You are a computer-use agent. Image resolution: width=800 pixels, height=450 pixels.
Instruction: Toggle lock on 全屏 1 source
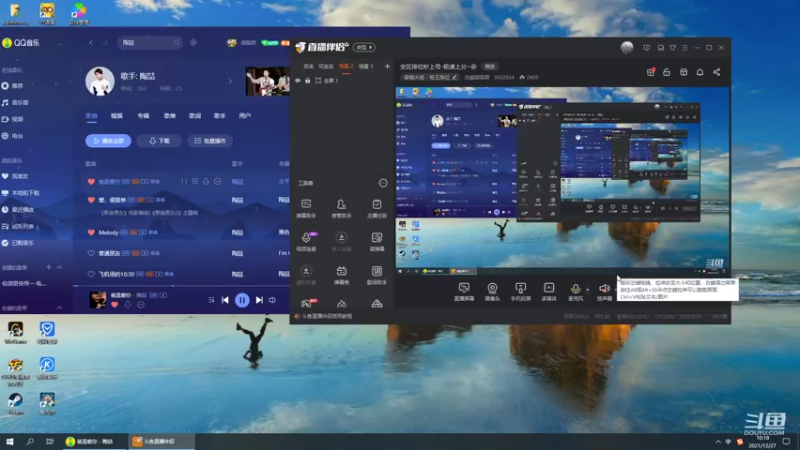click(308, 81)
